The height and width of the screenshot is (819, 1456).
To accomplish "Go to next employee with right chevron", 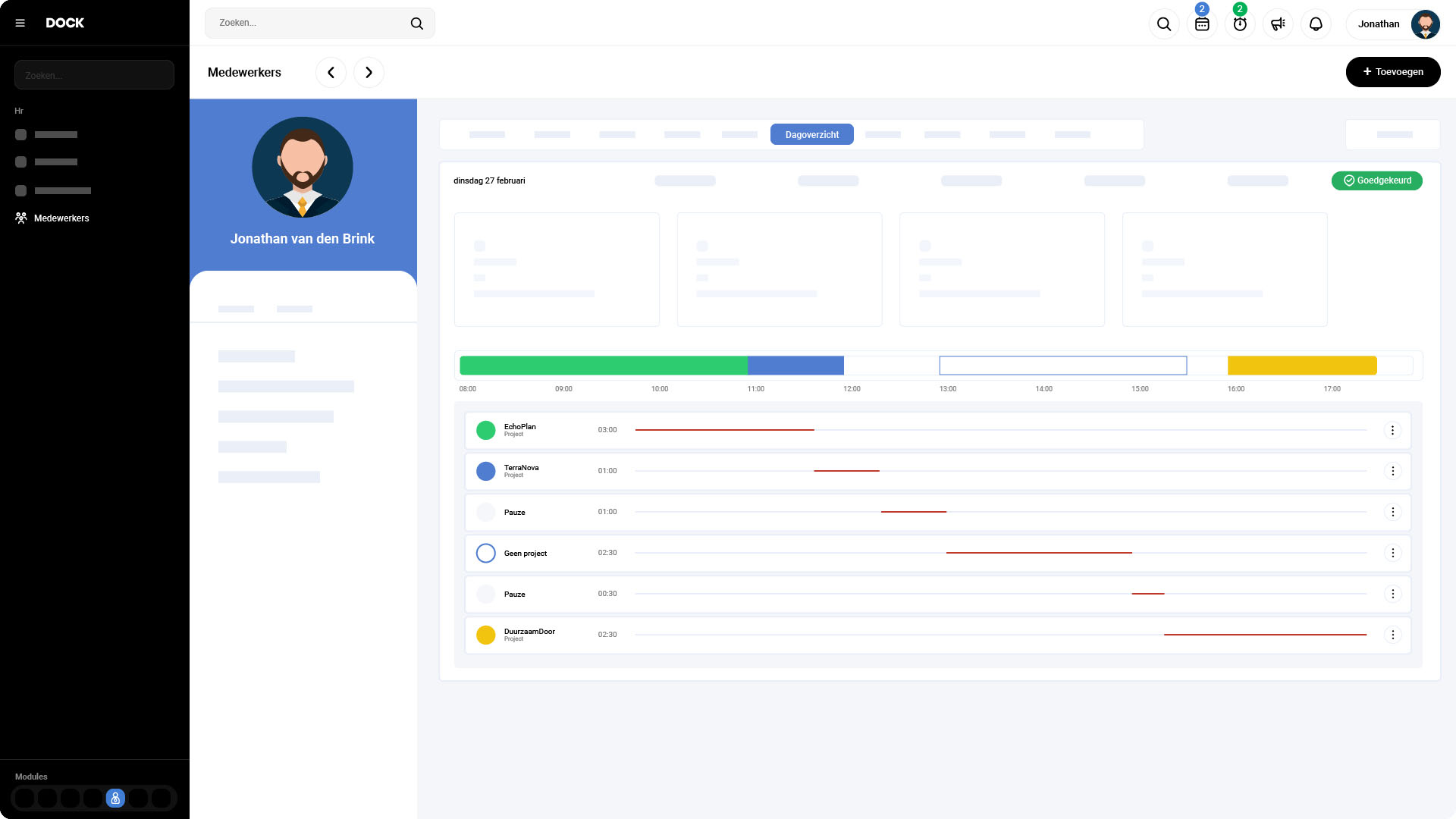I will coord(369,72).
